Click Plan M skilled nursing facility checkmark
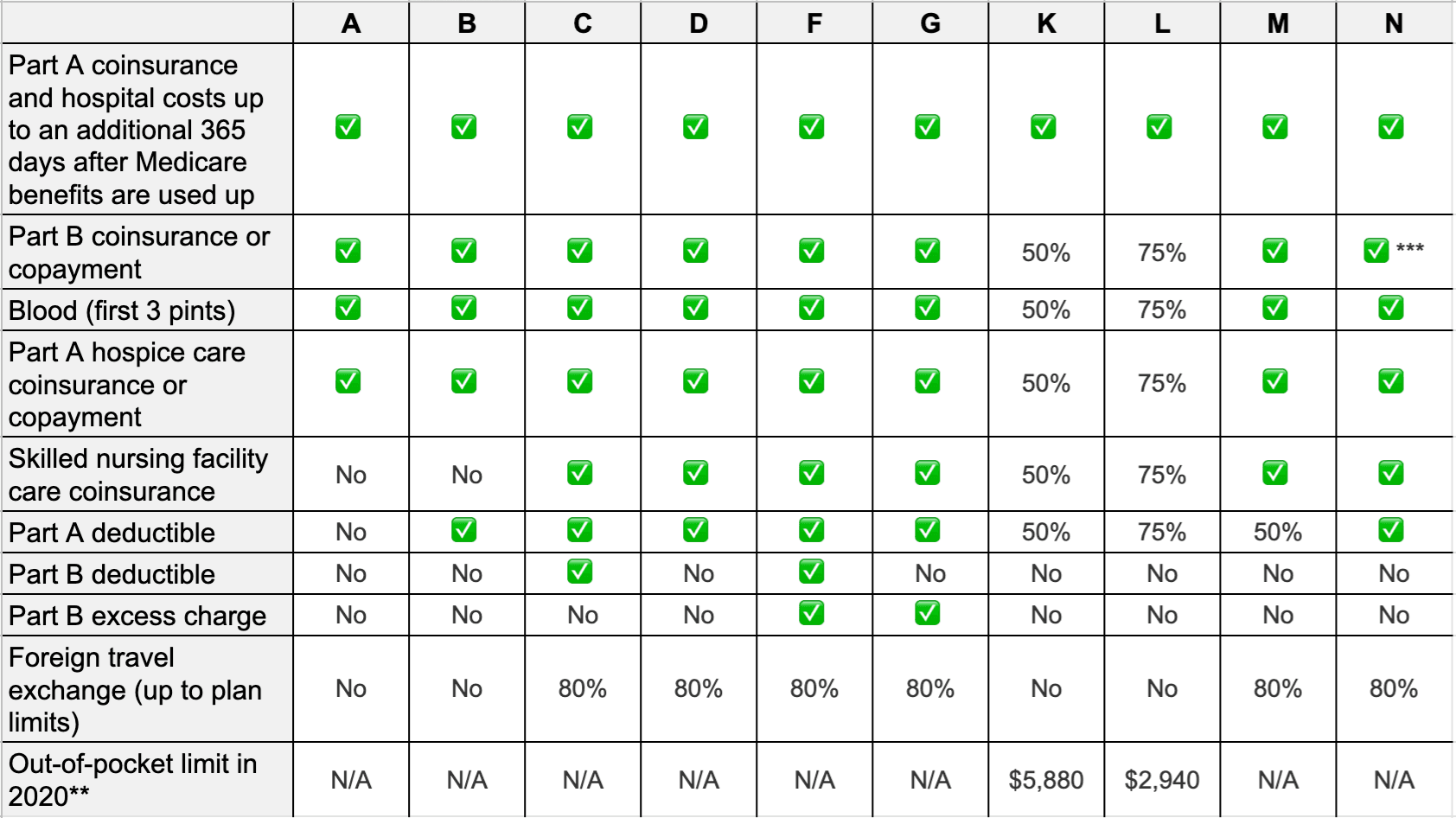The width and height of the screenshot is (1456, 818). pos(1274,473)
